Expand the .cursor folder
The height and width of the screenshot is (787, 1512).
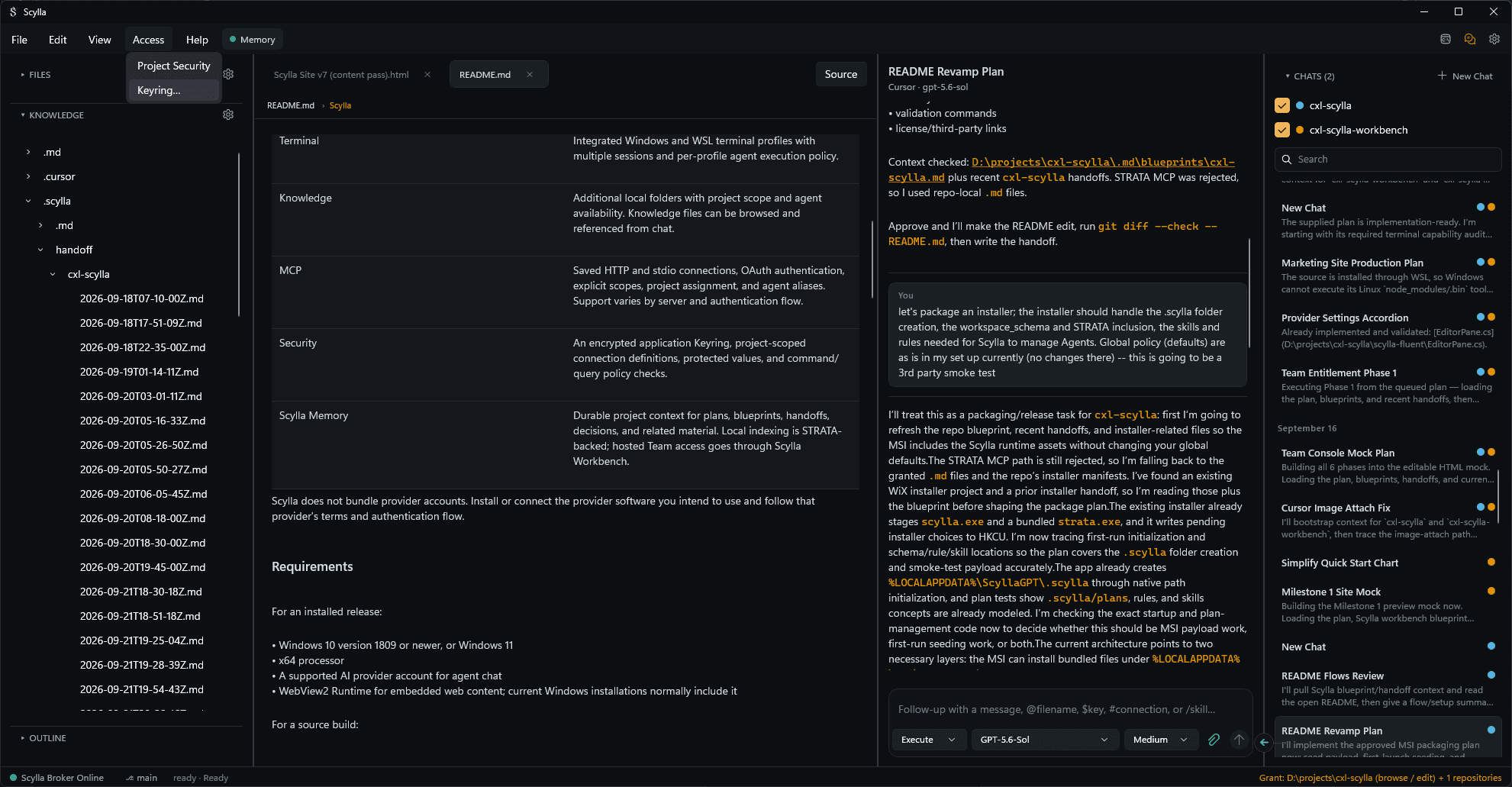click(28, 176)
